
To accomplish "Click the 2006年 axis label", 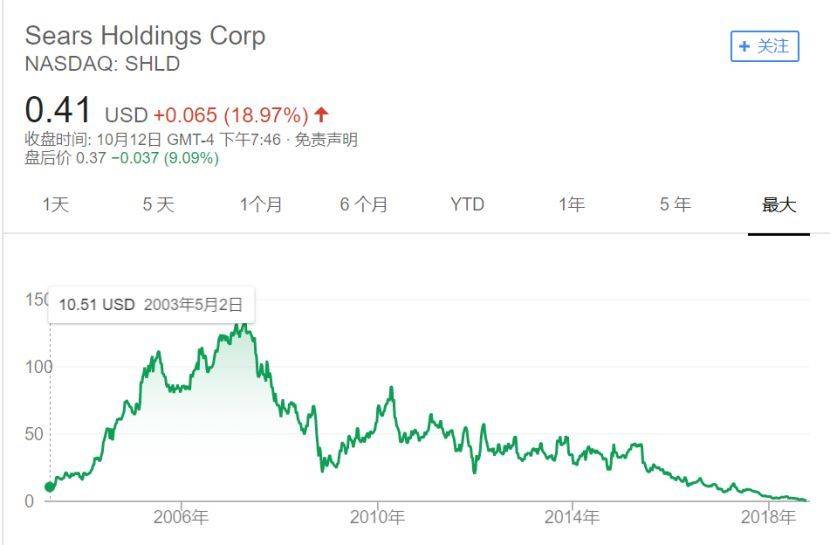I will pos(181,517).
